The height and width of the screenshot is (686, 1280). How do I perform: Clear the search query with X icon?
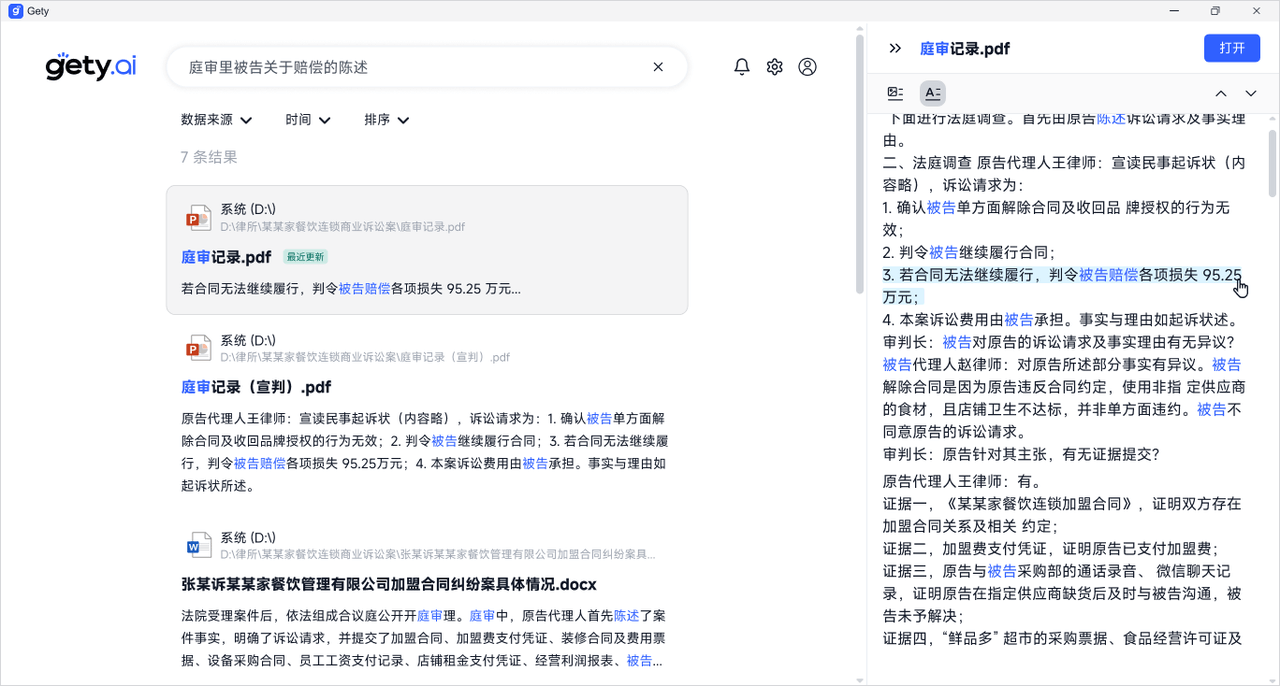tap(658, 67)
